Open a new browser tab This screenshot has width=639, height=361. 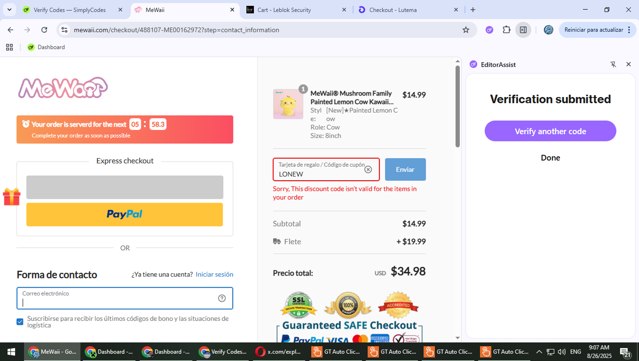point(473,10)
